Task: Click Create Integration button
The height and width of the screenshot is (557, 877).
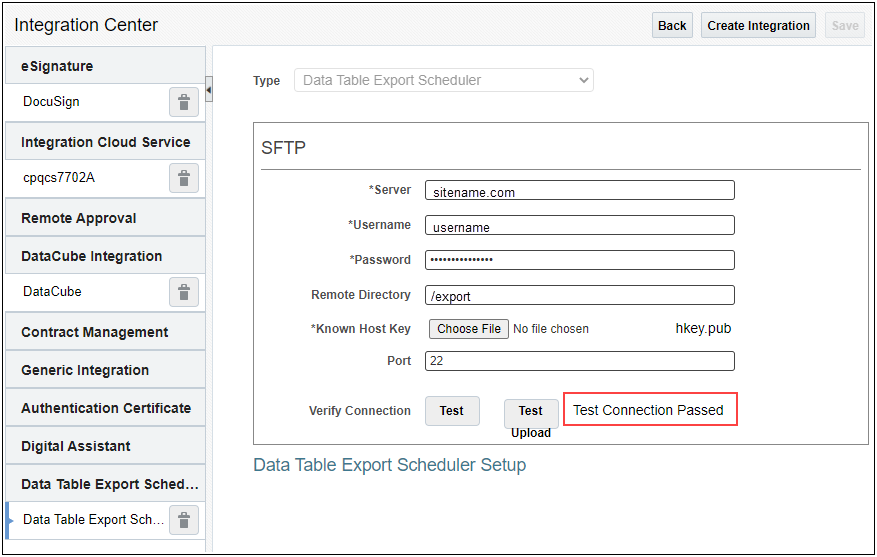Action: 758,26
